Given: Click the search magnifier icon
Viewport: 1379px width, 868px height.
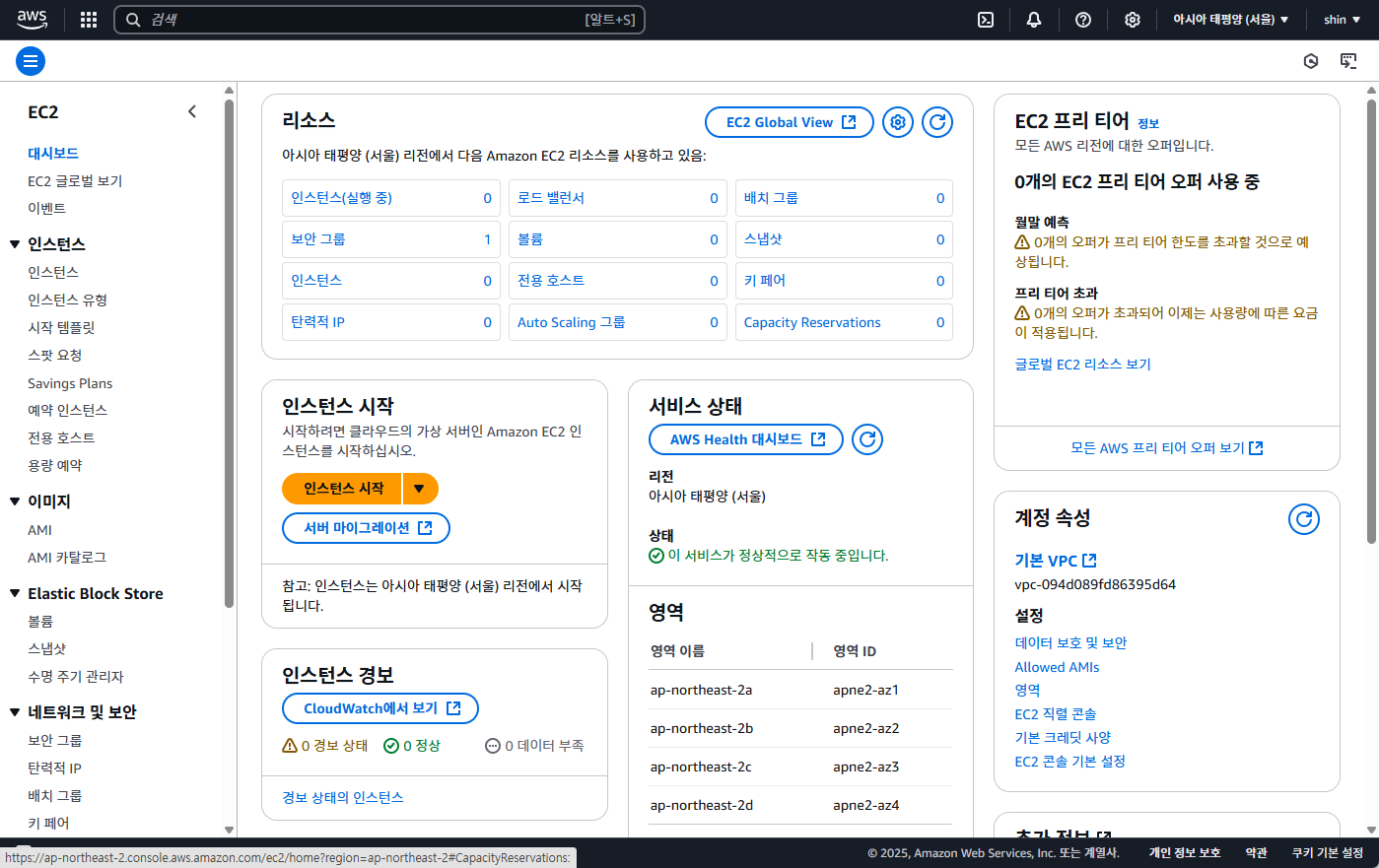Looking at the screenshot, I should [133, 20].
